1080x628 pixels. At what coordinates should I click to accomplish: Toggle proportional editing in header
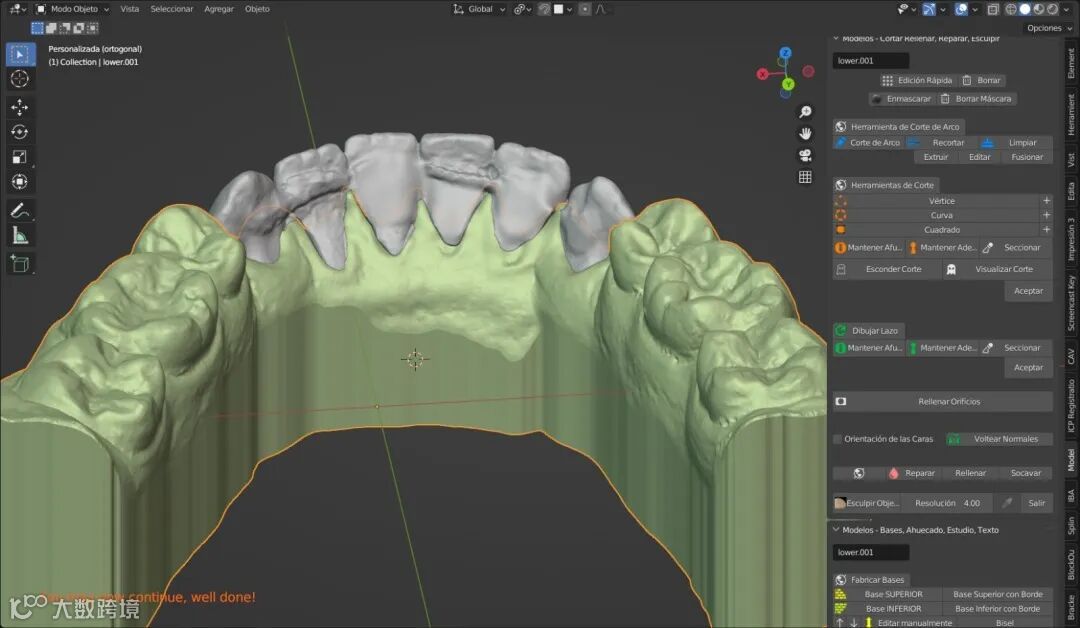(x=584, y=9)
